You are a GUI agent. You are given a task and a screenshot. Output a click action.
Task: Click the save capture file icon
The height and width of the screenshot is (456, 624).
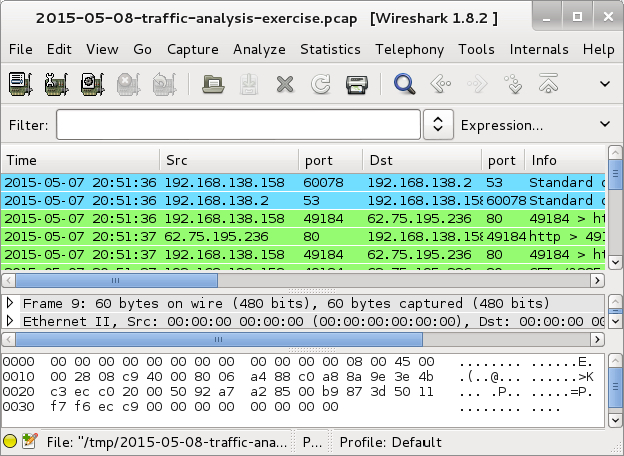[249, 84]
